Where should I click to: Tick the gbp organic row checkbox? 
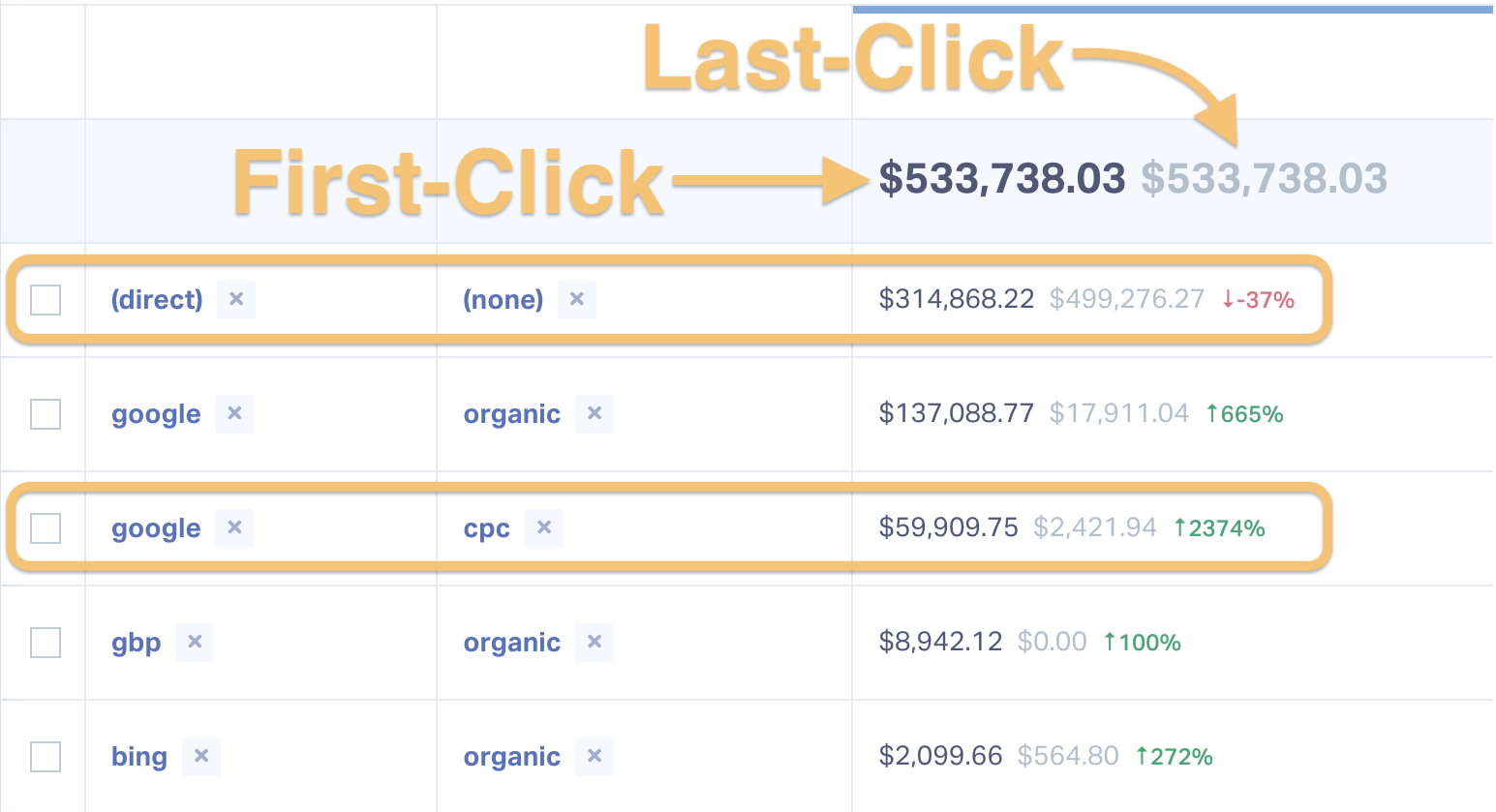pyautogui.click(x=46, y=643)
